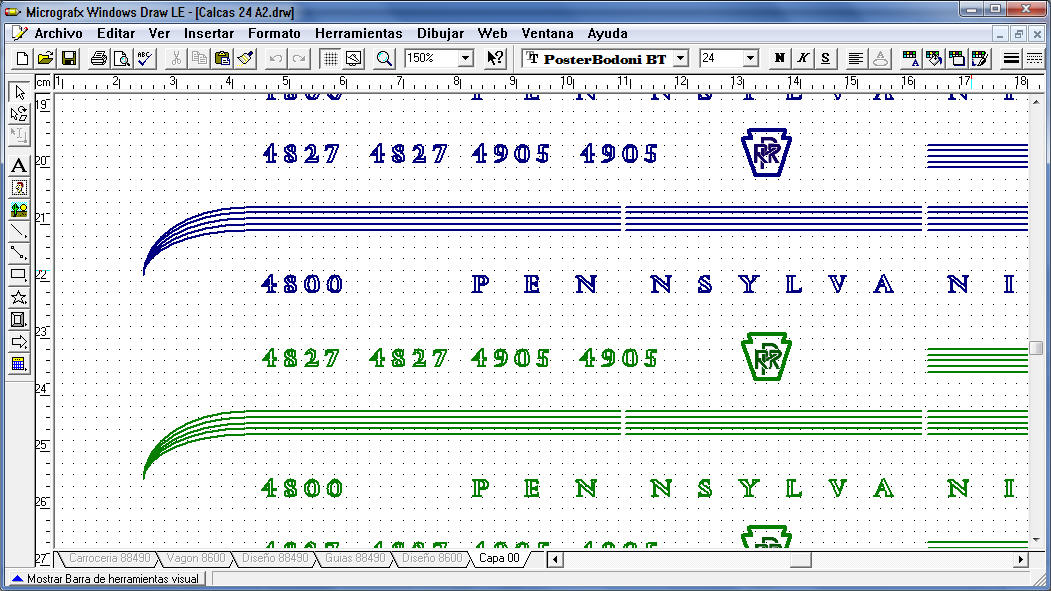This screenshot has width=1051, height=591.
Task: Open print preview
Action: (121, 58)
